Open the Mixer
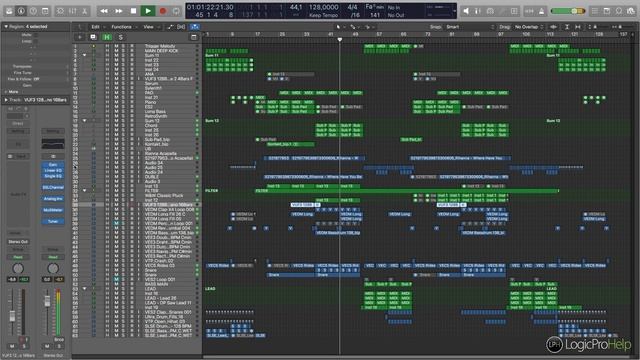 click(73, 11)
